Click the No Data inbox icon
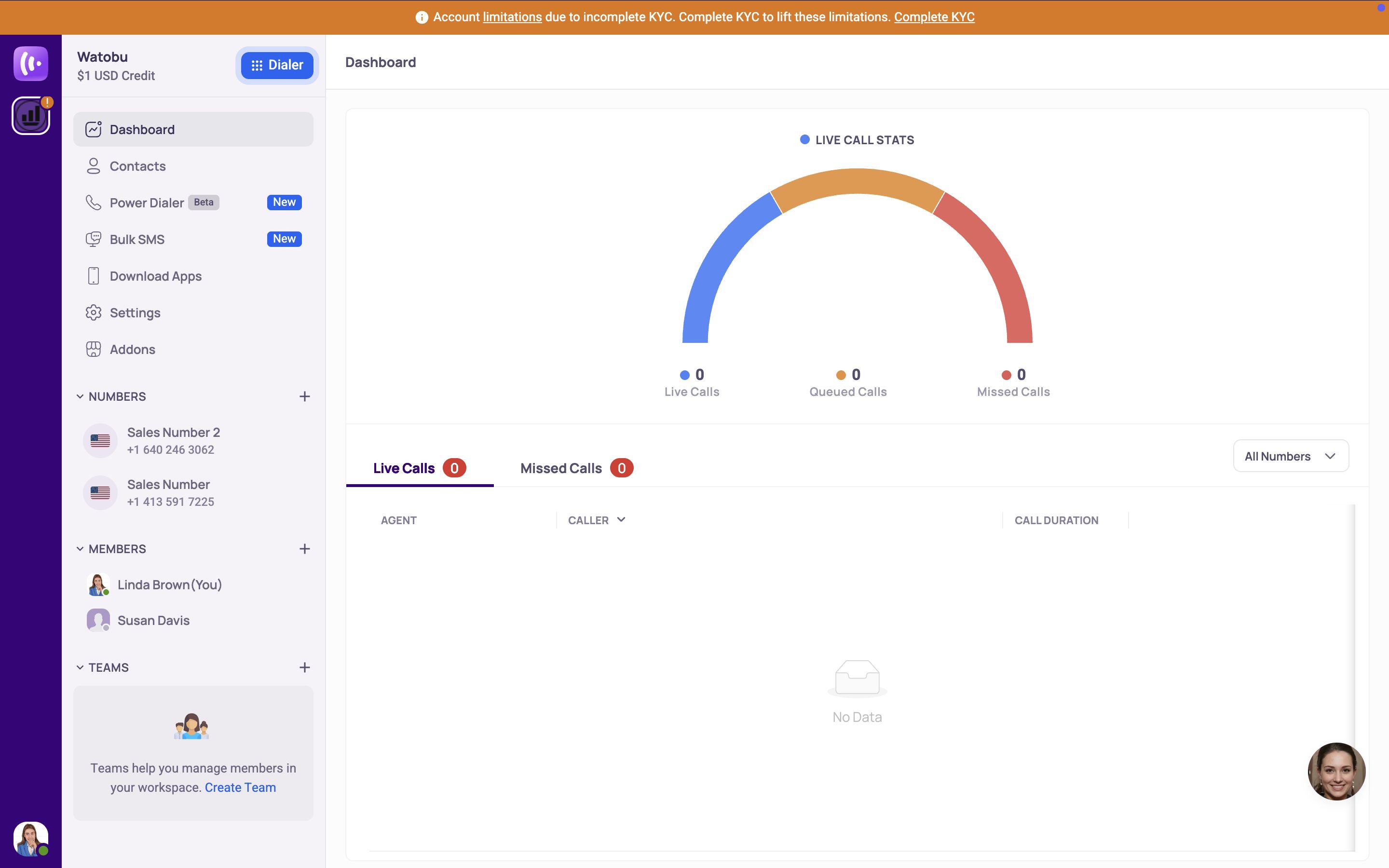This screenshot has height=868, width=1389. tap(857, 678)
